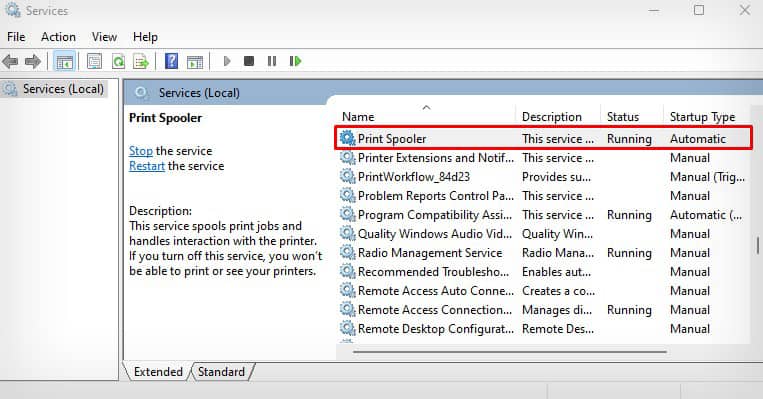This screenshot has width=763, height=399.
Task: Open the Help menu
Action: pos(145,37)
